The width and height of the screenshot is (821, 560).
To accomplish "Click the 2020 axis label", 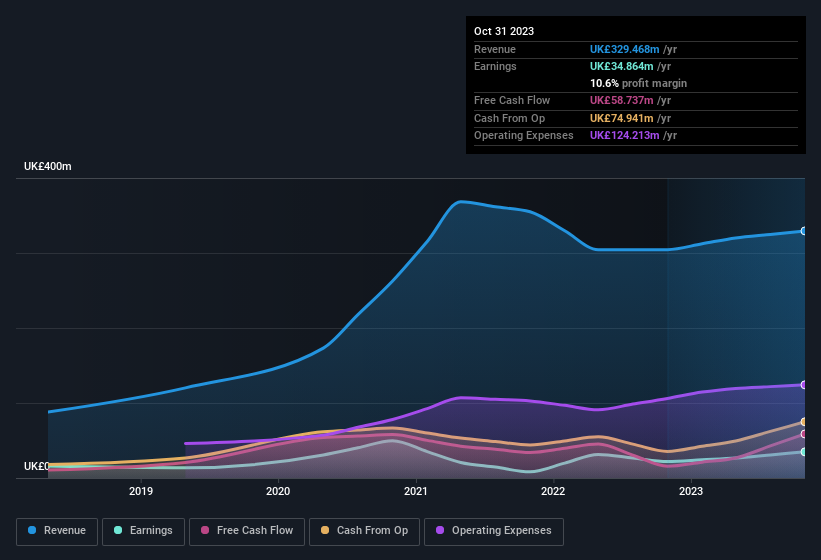I will 278,491.
